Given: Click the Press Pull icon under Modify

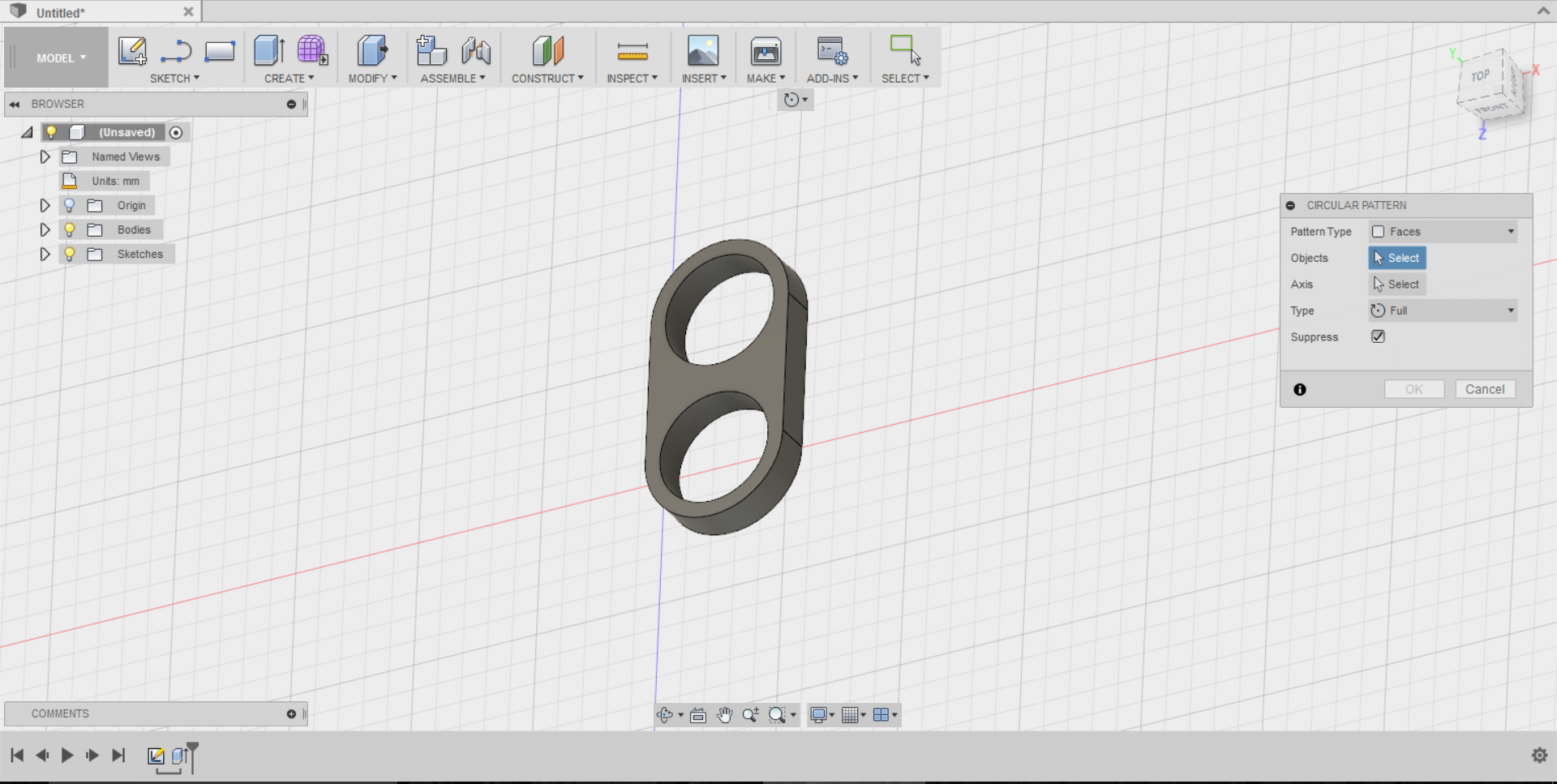Looking at the screenshot, I should 372,51.
